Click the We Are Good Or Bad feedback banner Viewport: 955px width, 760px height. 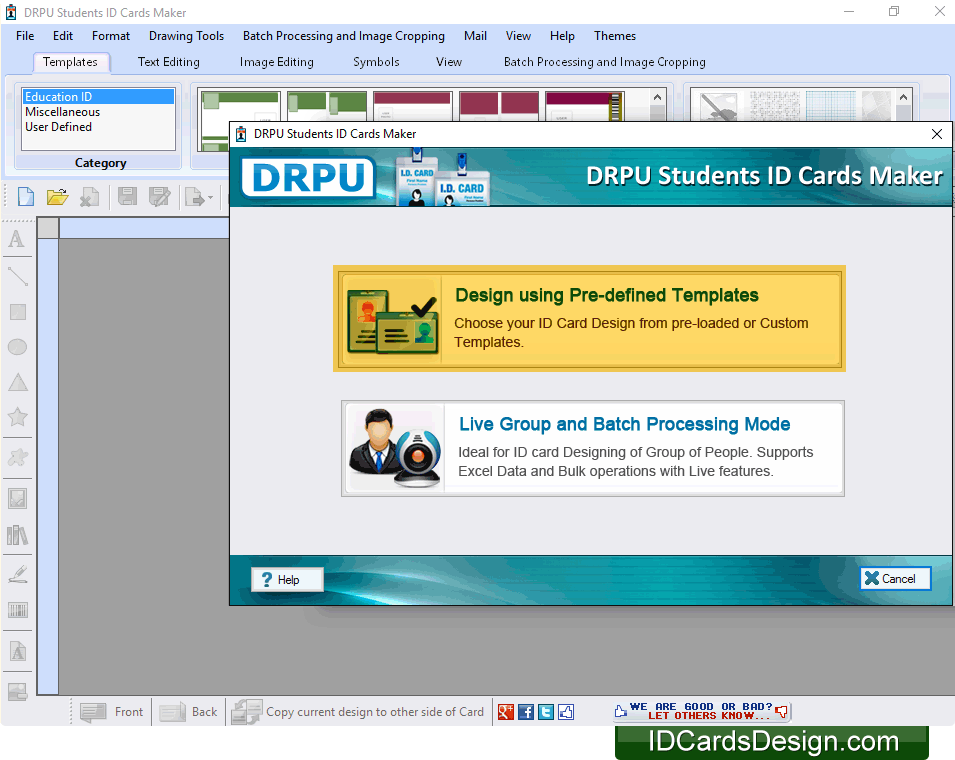(701, 711)
